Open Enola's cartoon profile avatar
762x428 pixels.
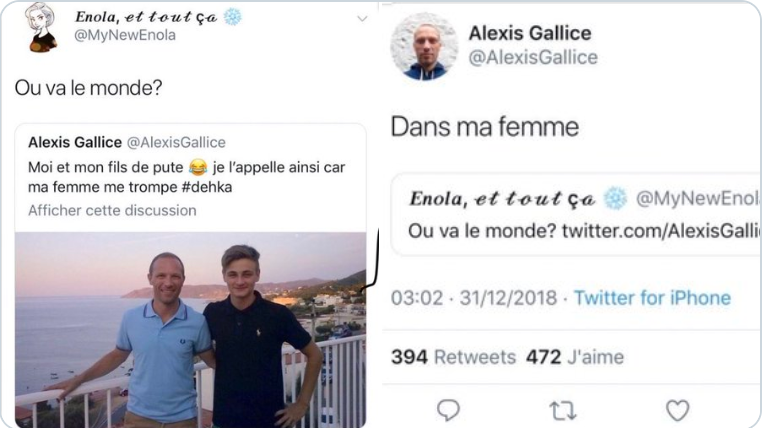(x=41, y=26)
